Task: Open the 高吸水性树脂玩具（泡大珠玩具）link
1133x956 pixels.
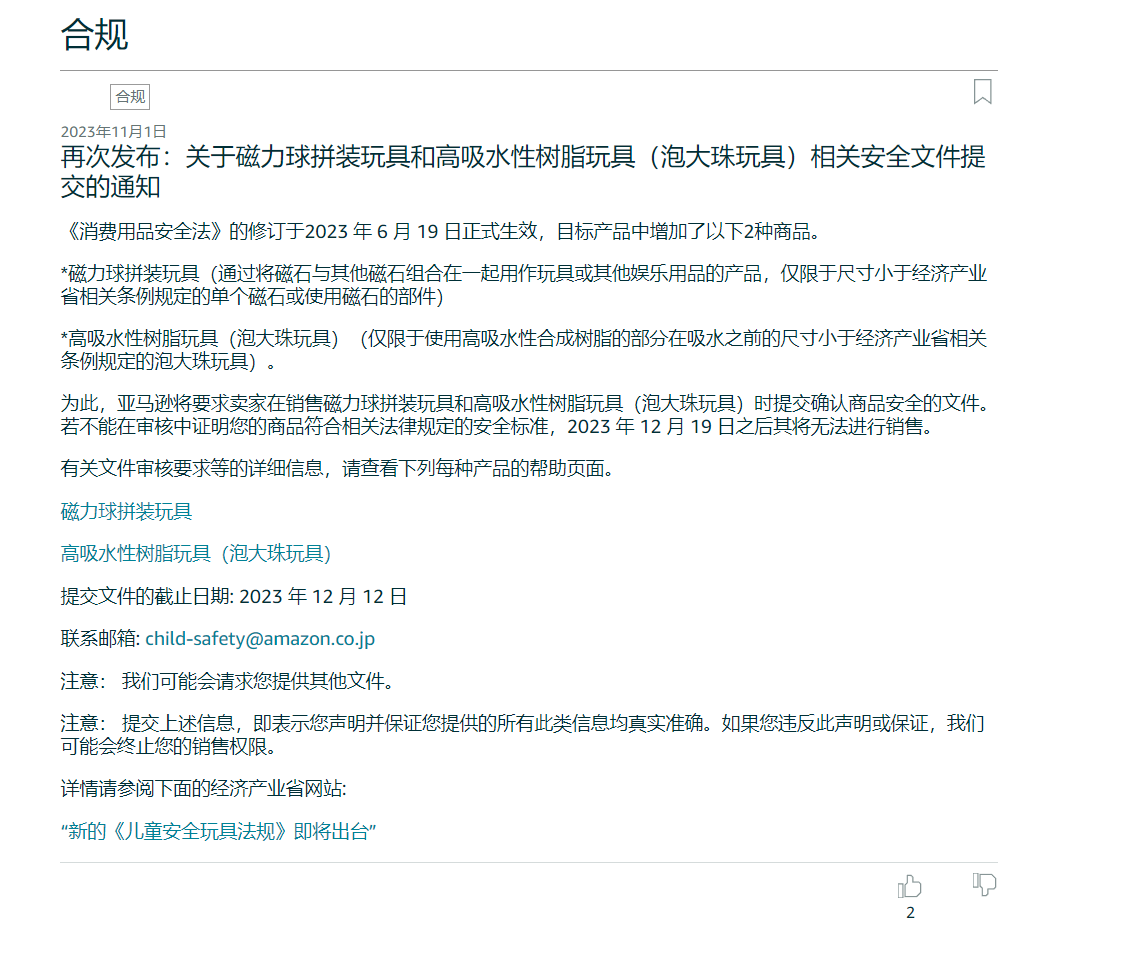Action: [196, 554]
